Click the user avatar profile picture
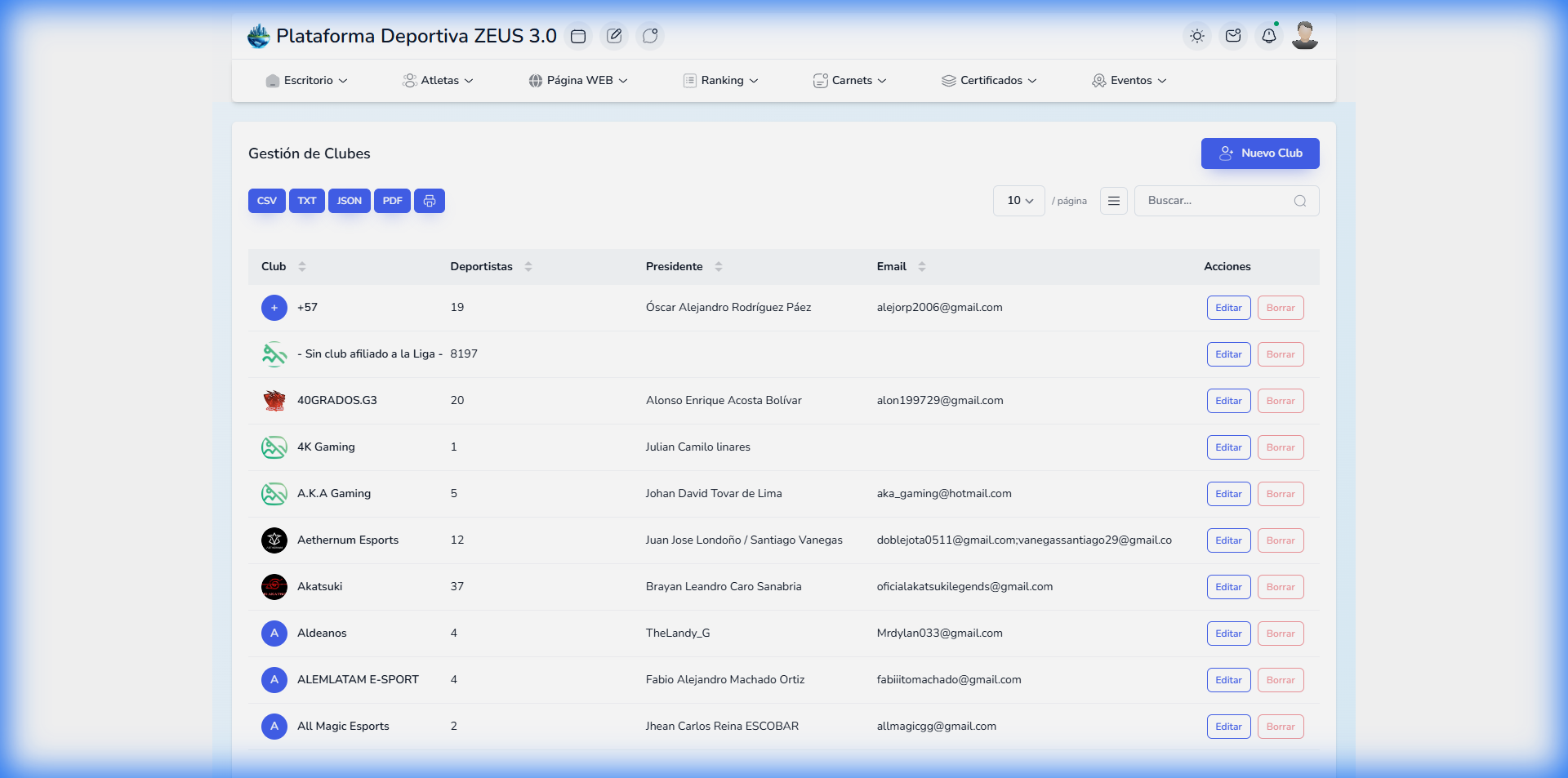Image resolution: width=1568 pixels, height=778 pixels. (1304, 36)
